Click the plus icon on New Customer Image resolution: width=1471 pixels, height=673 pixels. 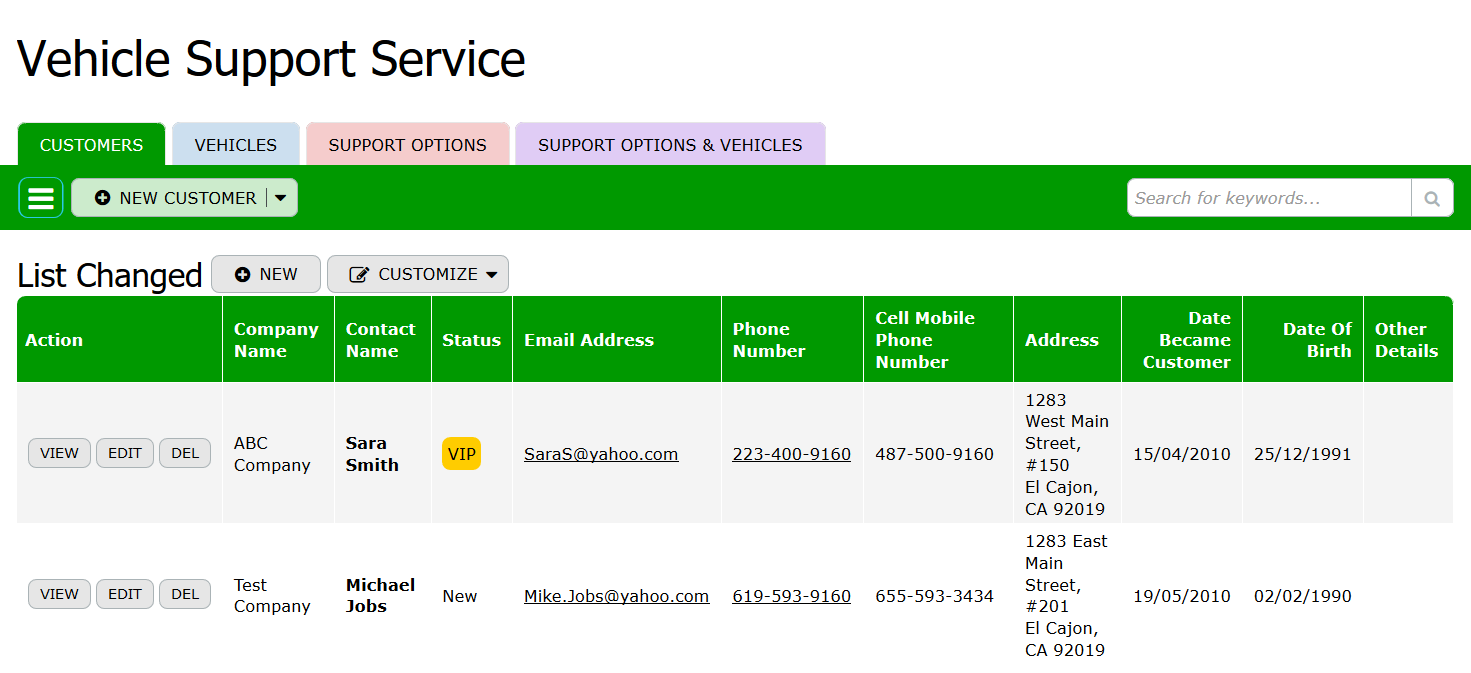click(x=103, y=198)
